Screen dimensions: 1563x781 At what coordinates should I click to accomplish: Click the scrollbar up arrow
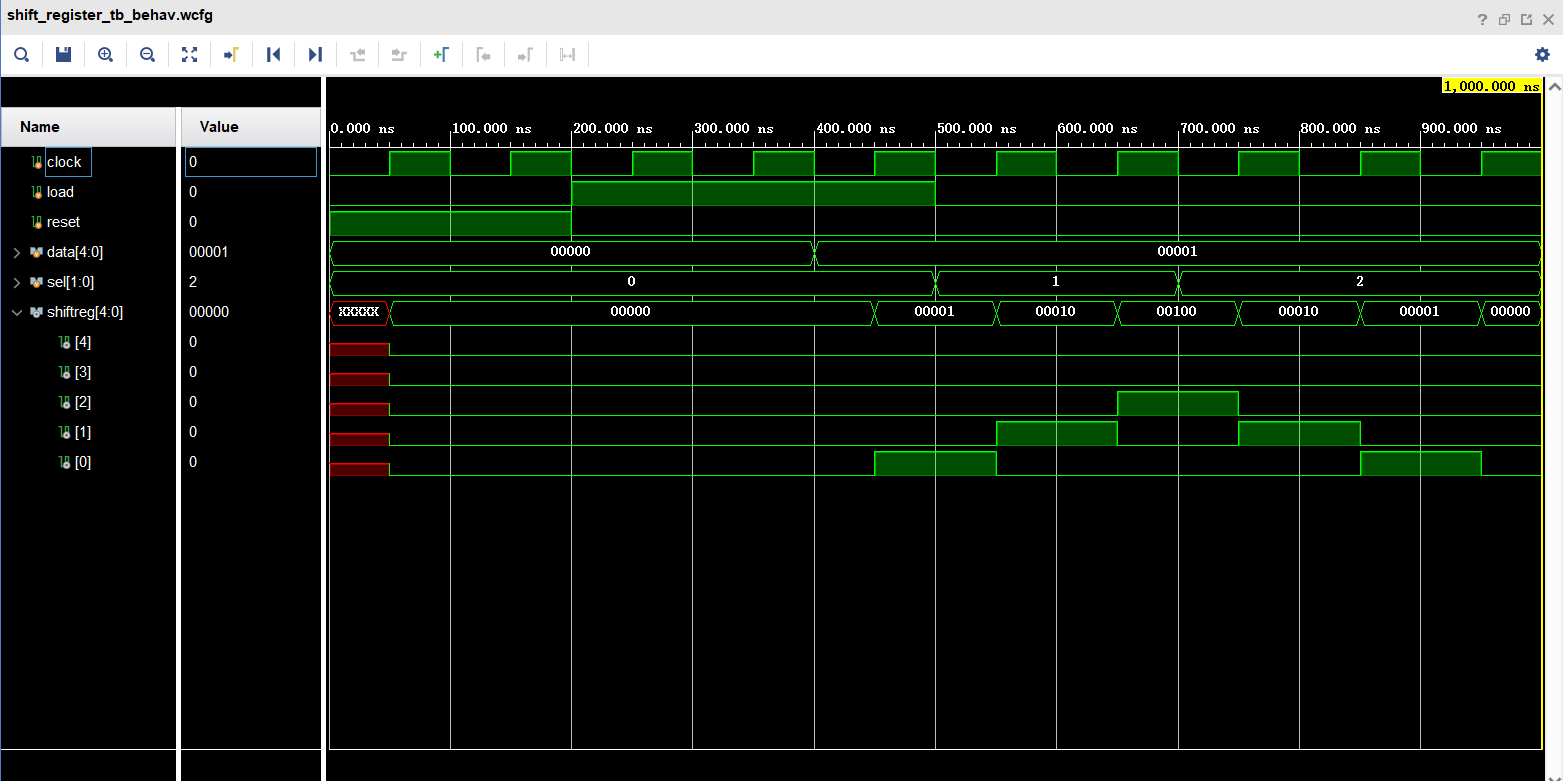pos(1554,87)
